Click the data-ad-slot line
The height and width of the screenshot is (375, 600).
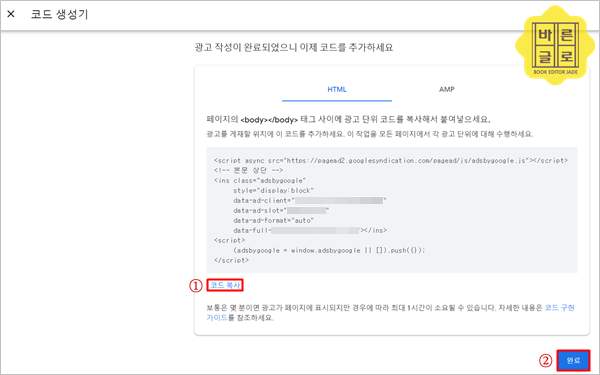(x=281, y=210)
